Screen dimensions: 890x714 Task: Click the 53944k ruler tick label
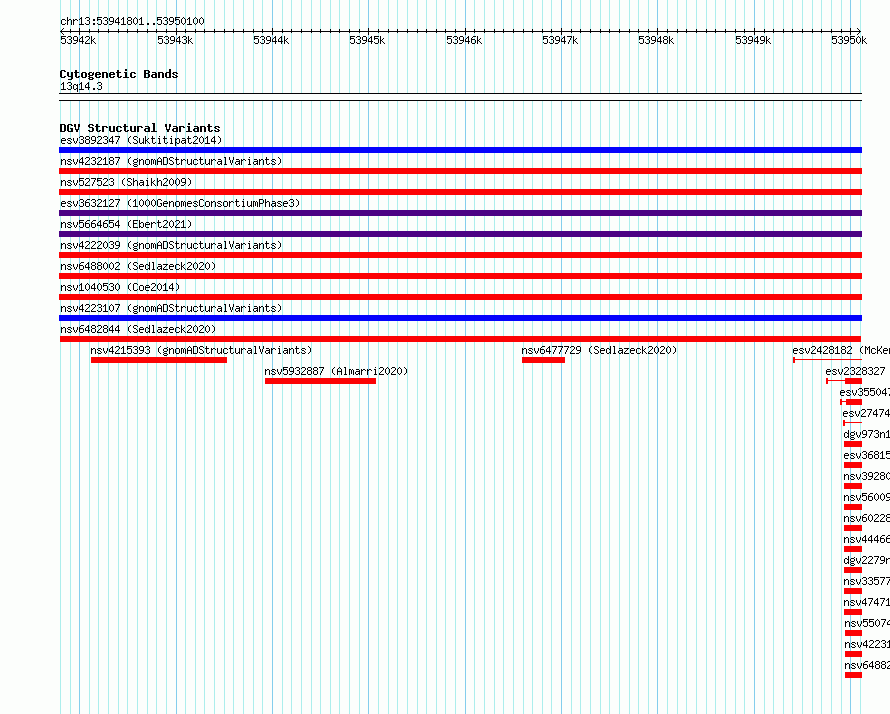[x=271, y=40]
